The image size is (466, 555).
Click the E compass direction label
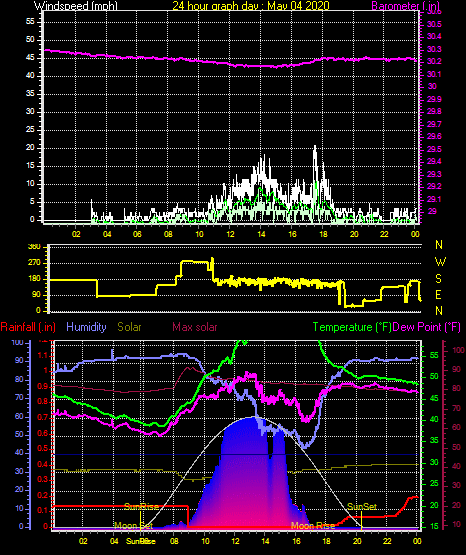click(x=438, y=294)
